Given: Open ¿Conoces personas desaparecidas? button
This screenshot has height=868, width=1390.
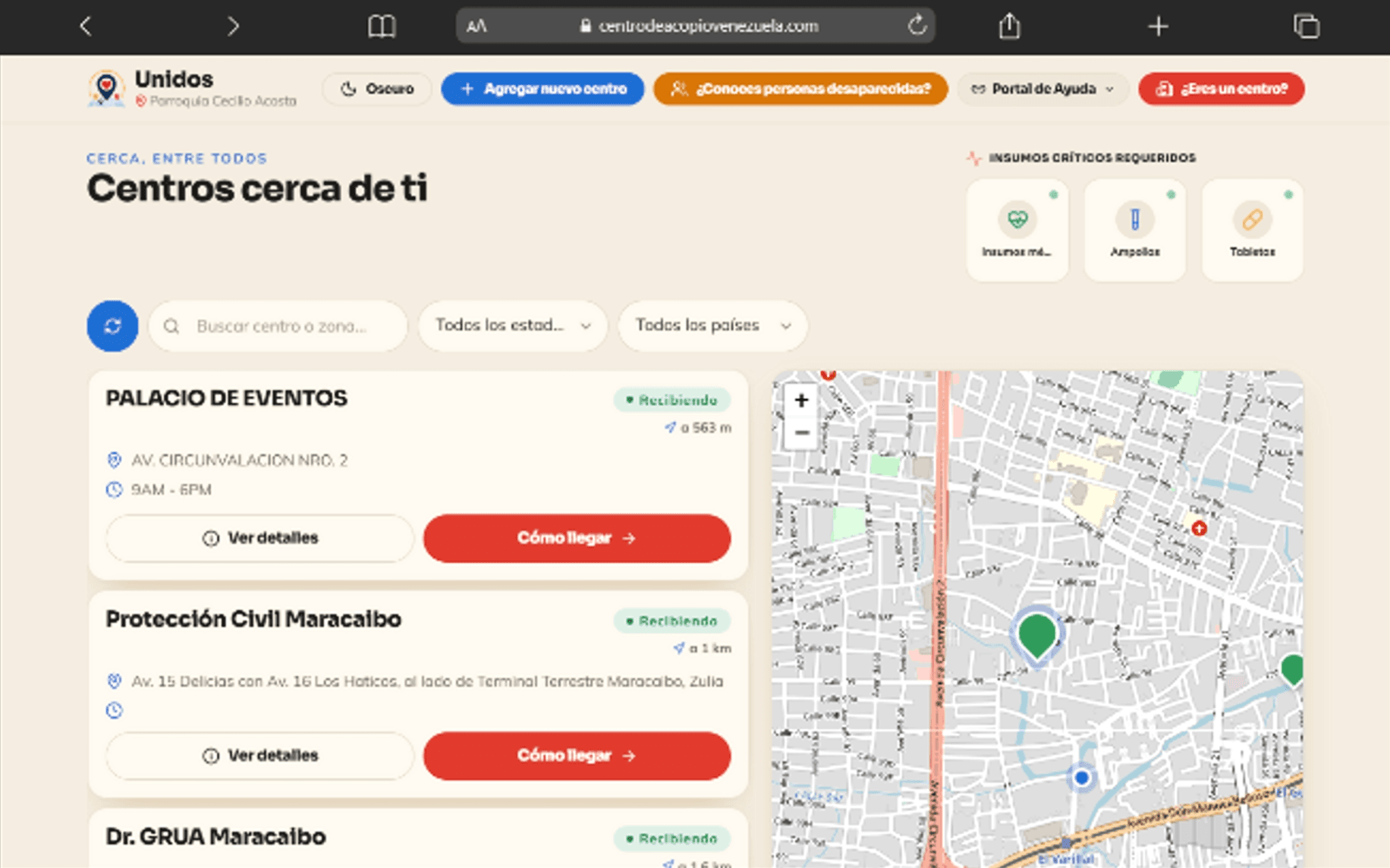Looking at the screenshot, I should [800, 89].
